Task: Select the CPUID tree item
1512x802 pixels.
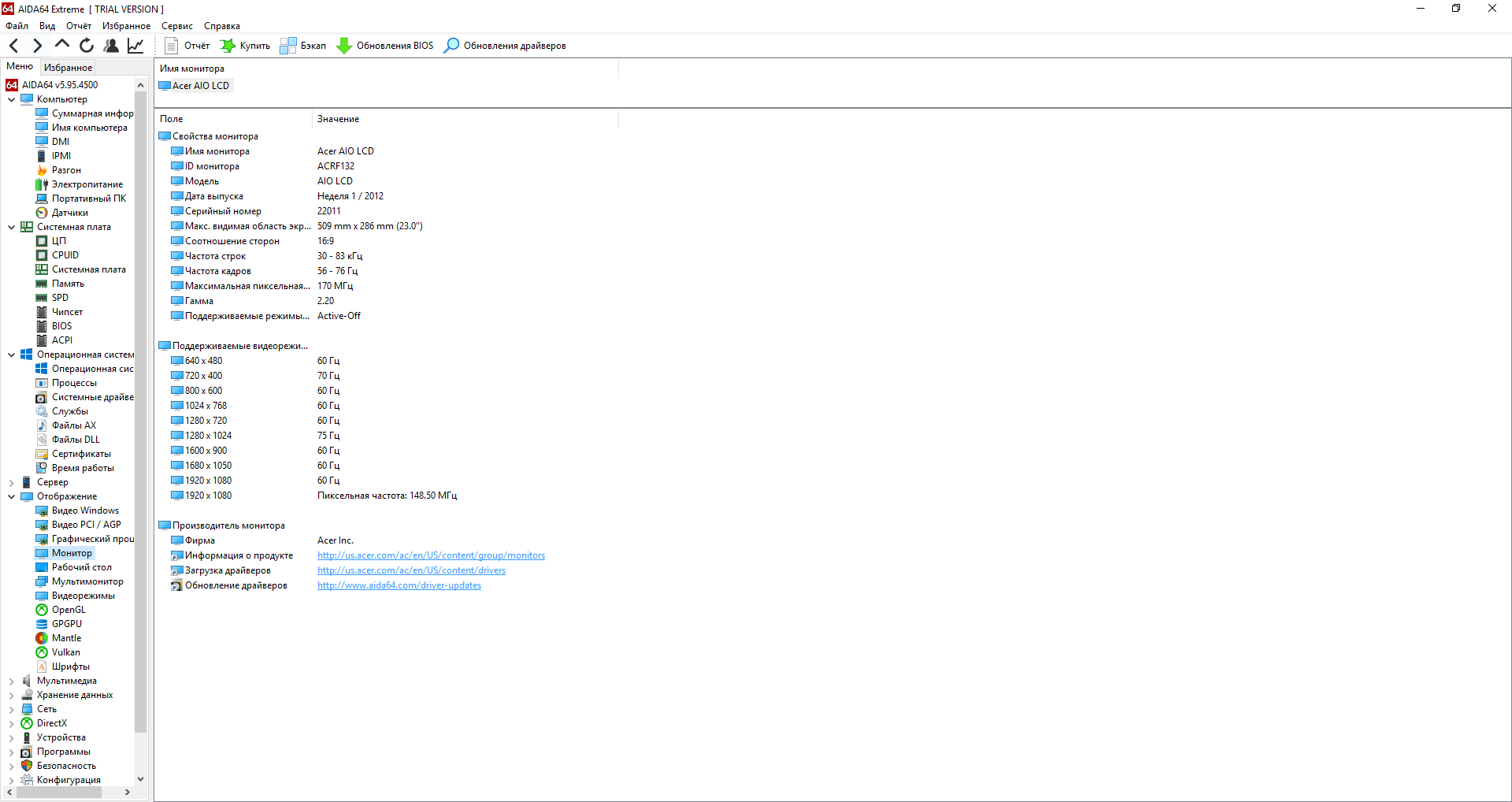Action: 57,255
